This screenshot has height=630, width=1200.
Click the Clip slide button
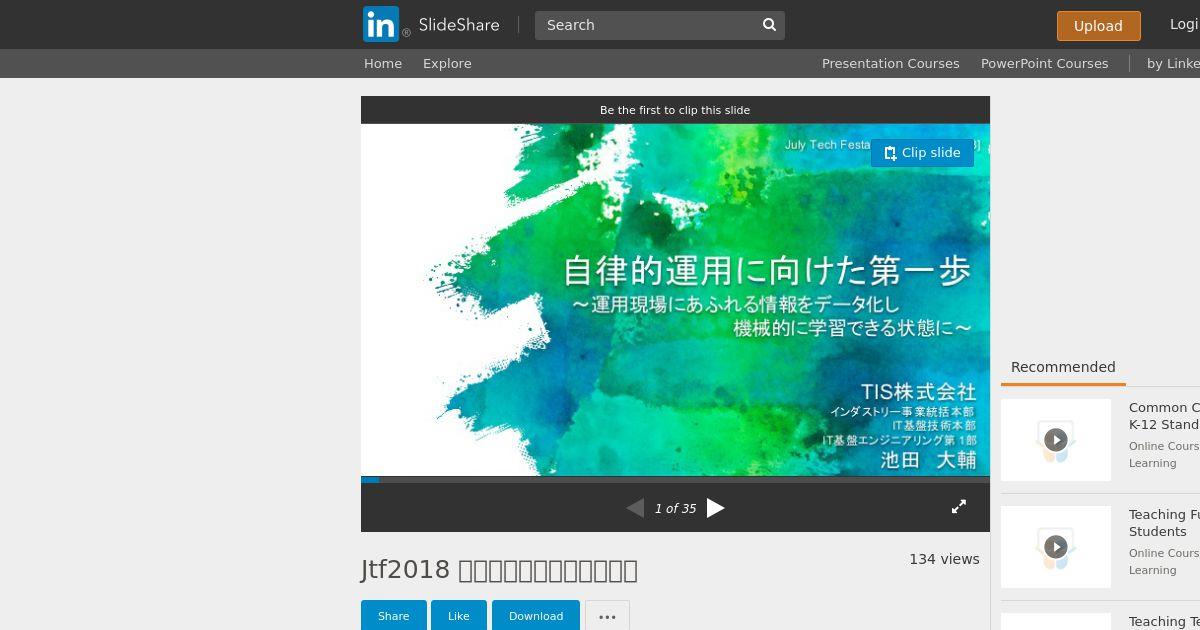[x=922, y=153]
